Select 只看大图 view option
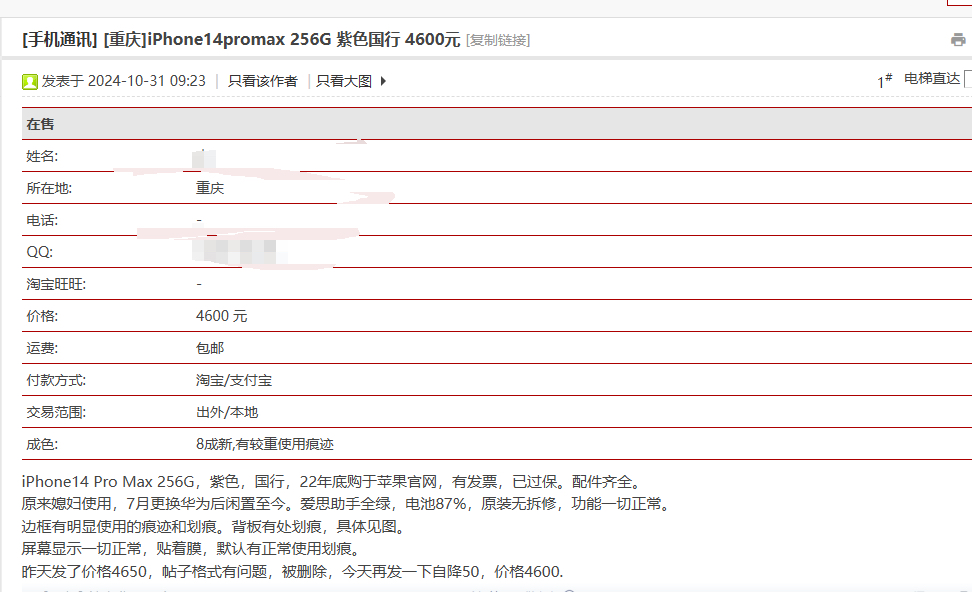The width and height of the screenshot is (972, 592). (x=344, y=81)
